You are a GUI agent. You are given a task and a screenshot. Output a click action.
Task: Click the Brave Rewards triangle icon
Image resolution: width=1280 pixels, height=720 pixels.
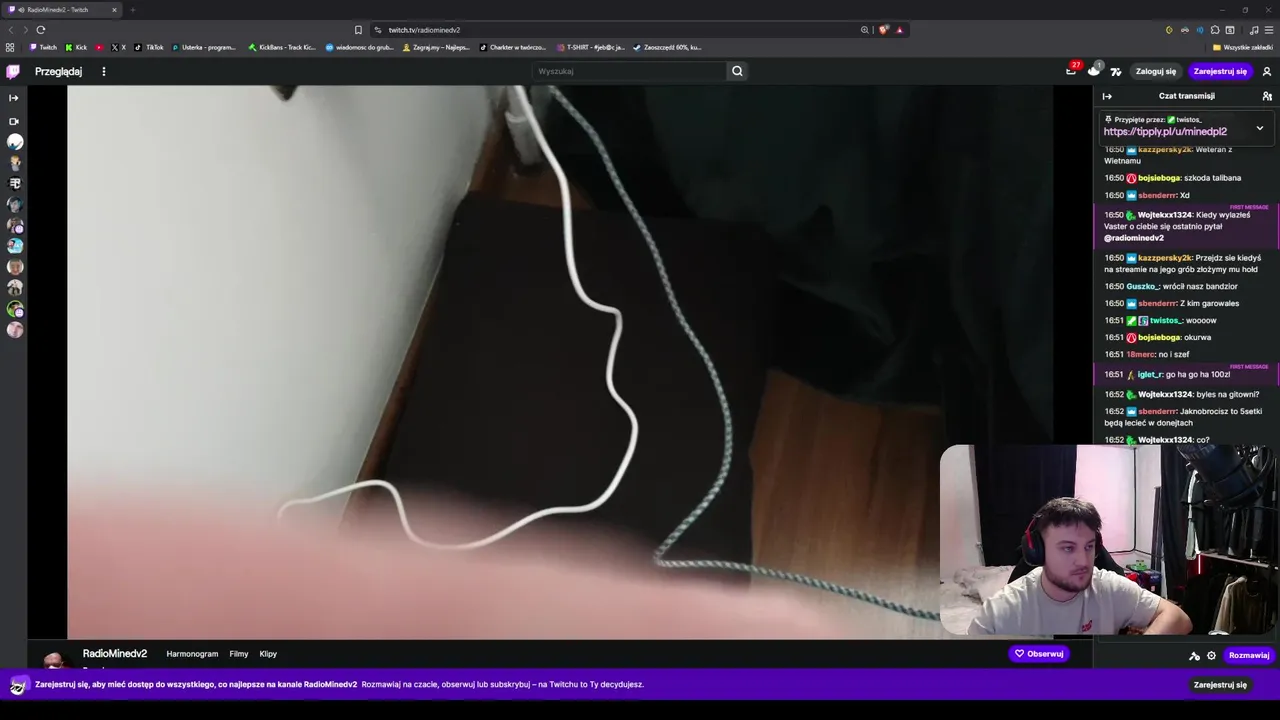coord(899,30)
